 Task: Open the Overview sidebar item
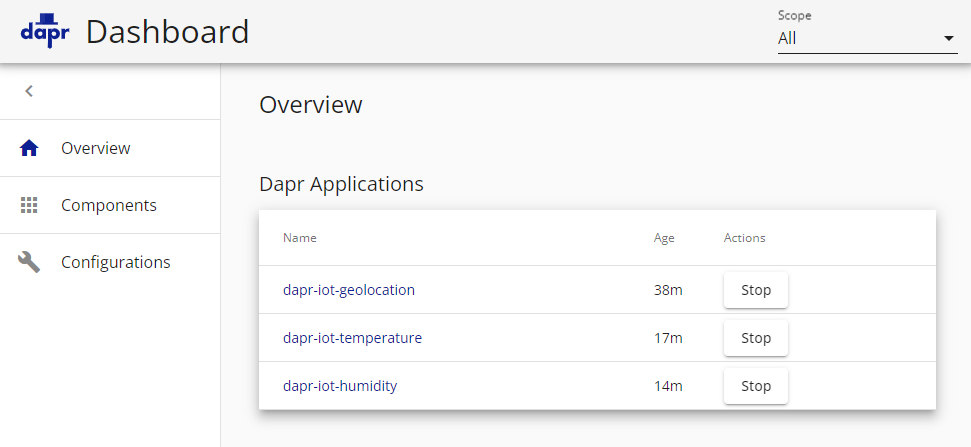click(110, 148)
